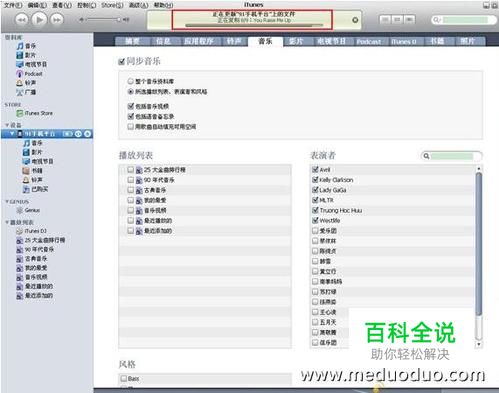Open library 电视节目 in the 资料库 section

32,64
